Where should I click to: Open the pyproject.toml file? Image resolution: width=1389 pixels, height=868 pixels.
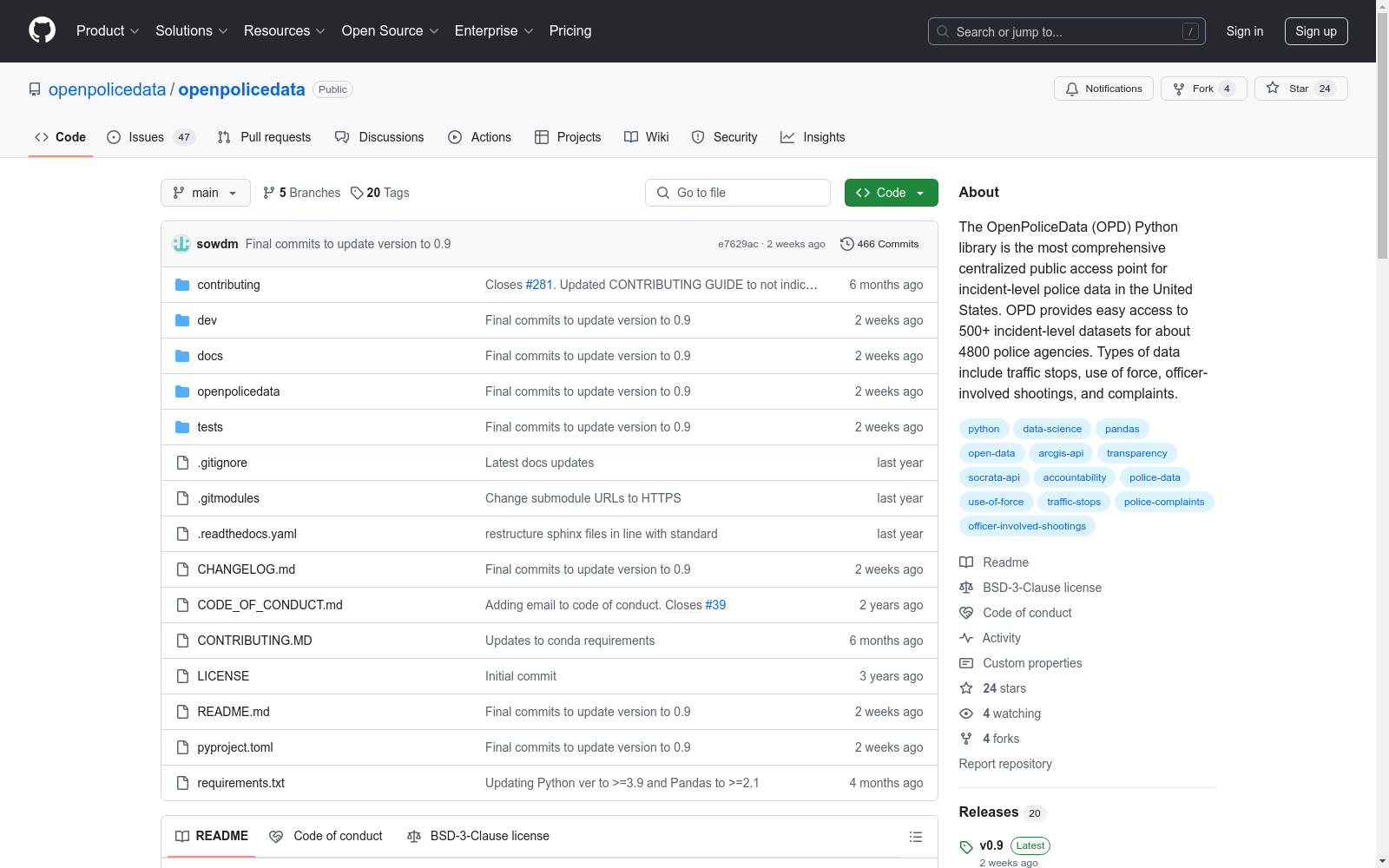(x=235, y=747)
